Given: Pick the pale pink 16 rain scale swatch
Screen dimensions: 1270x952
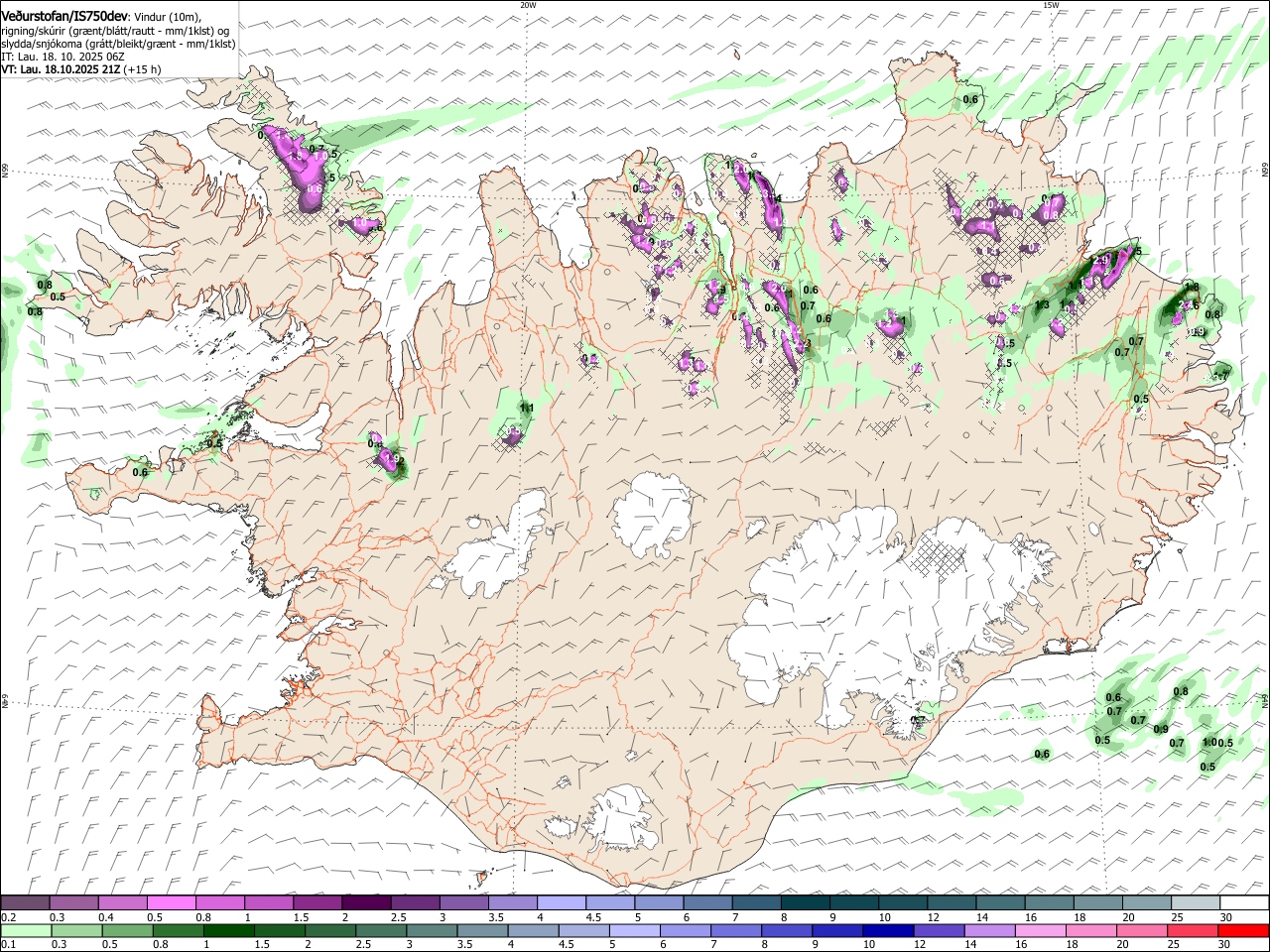Looking at the screenshot, I should click(1040, 930).
